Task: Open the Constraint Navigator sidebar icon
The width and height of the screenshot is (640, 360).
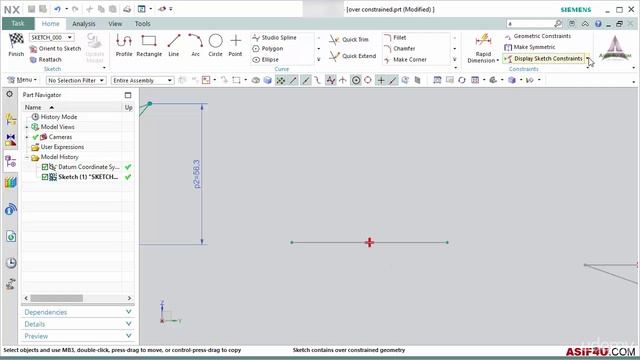Action: [x=11, y=140]
